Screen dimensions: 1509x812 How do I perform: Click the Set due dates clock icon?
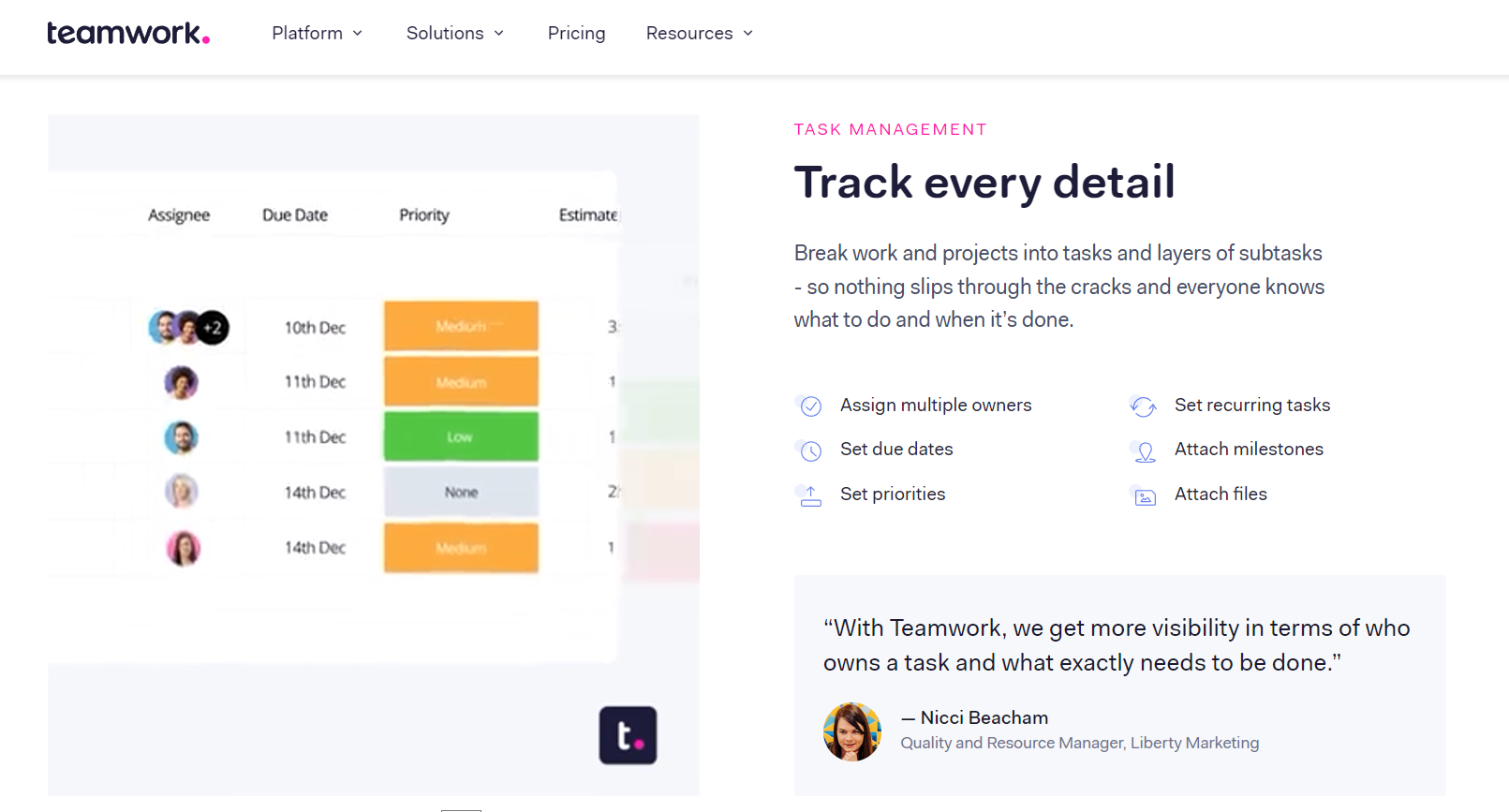tap(809, 450)
